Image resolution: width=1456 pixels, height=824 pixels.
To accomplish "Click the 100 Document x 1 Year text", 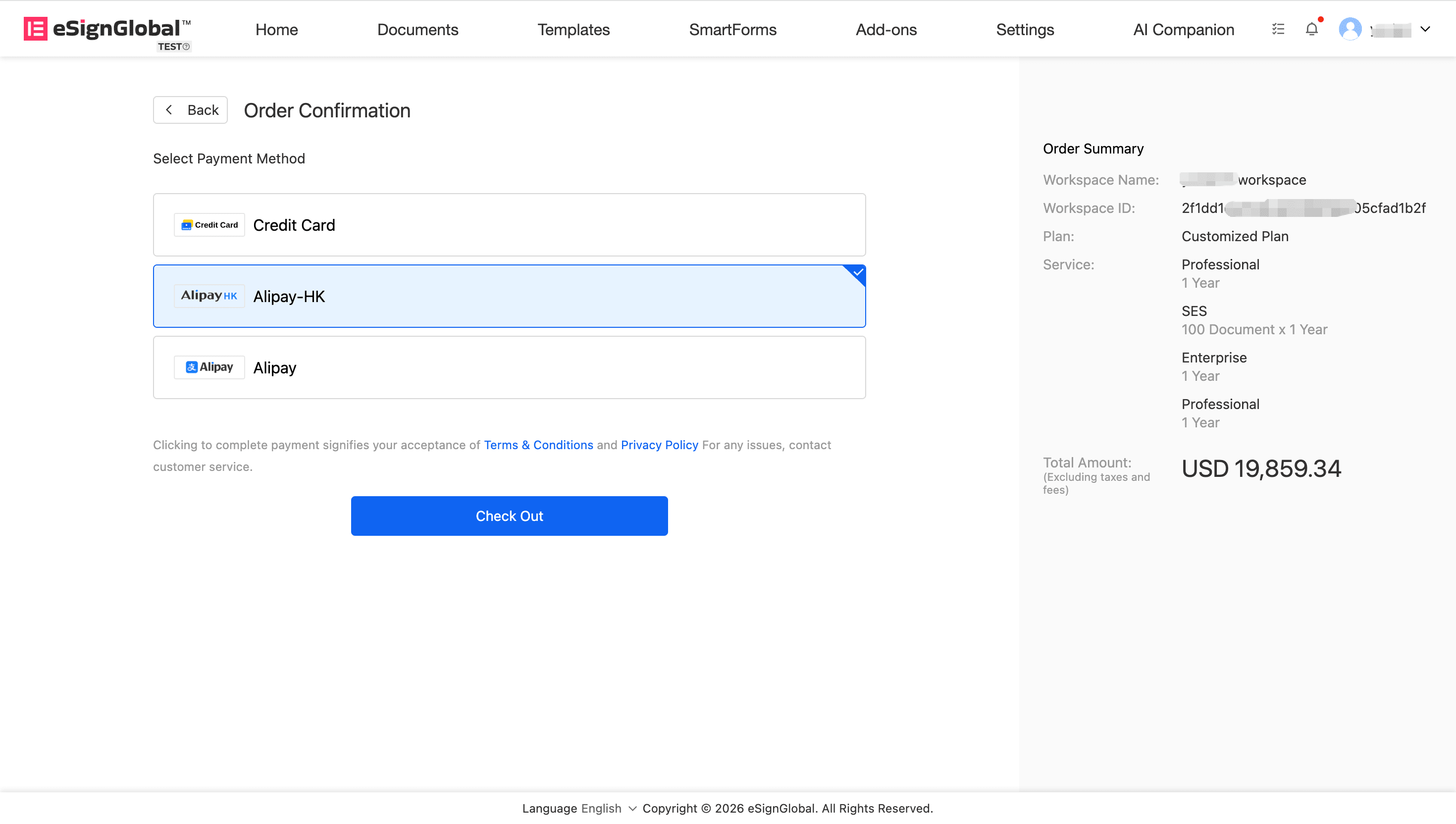I will (1254, 329).
